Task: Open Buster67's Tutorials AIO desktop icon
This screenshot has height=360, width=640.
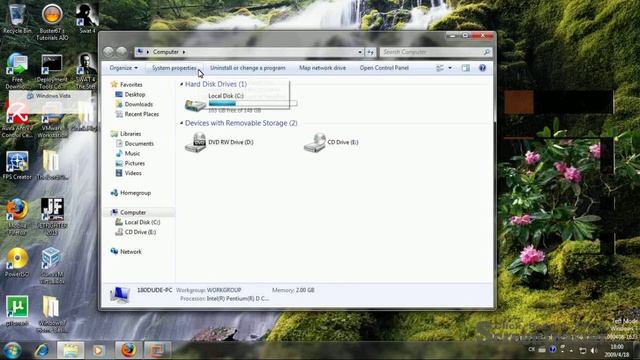Action: coord(52,21)
